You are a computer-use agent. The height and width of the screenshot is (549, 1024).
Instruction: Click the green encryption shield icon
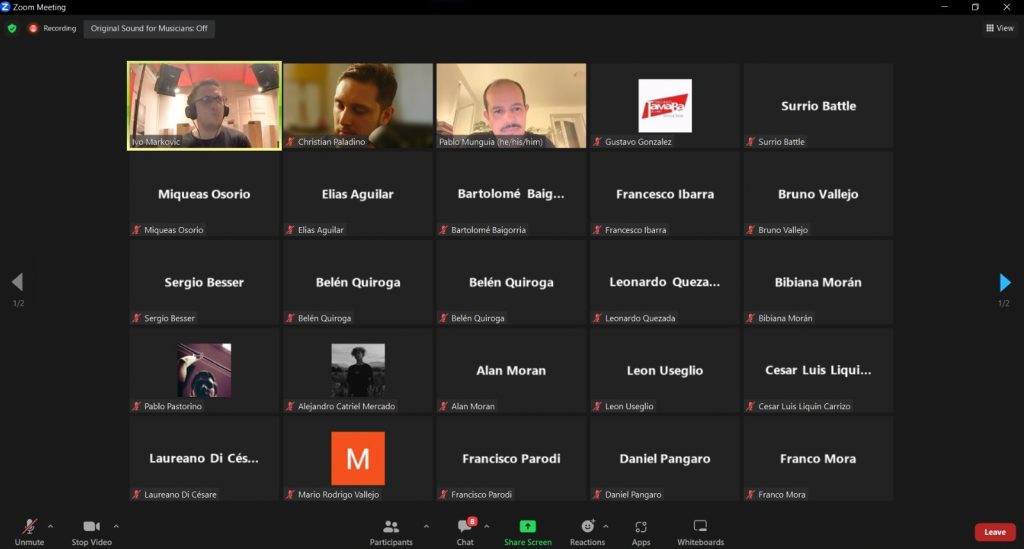(12, 28)
